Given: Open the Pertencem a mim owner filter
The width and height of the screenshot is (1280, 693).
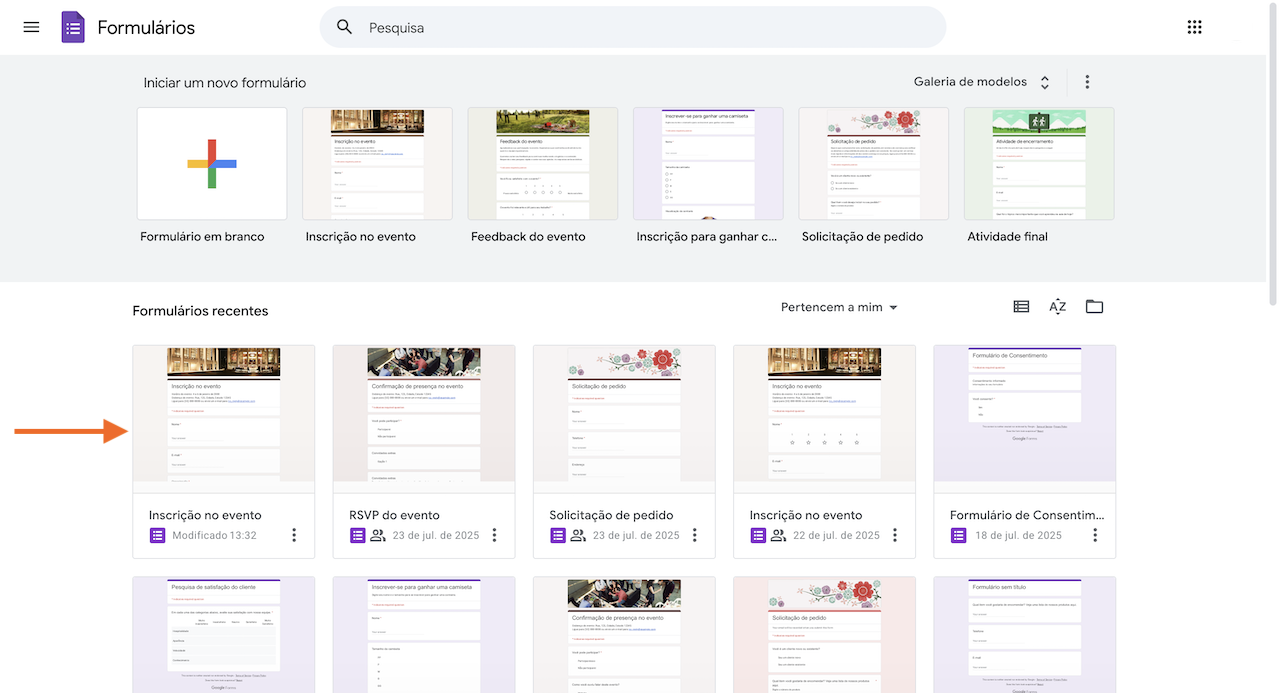Looking at the screenshot, I should coord(839,307).
